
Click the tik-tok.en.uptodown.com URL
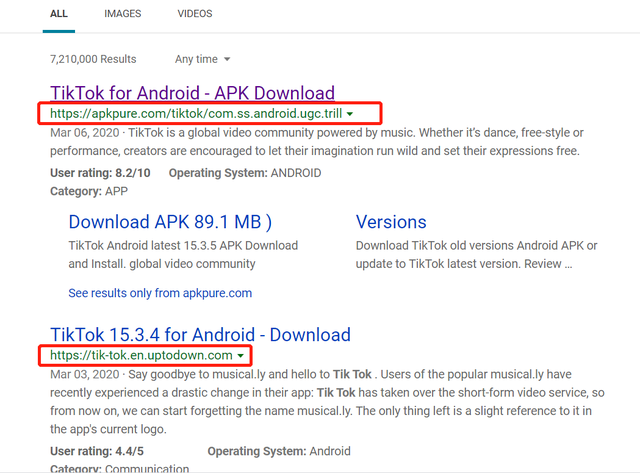(x=141, y=355)
